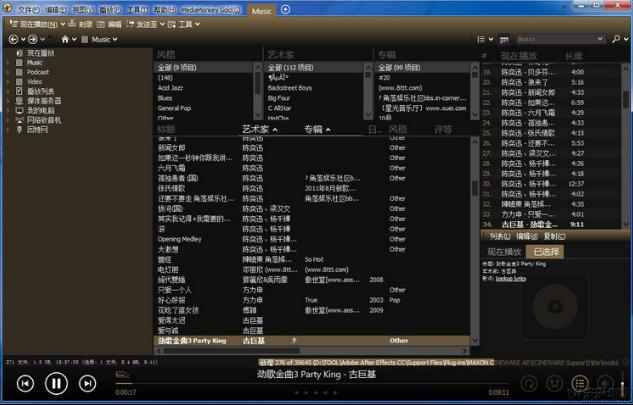The height and width of the screenshot is (405, 633).
Task: Sort by the 艺术家 column header
Action: tap(256, 129)
